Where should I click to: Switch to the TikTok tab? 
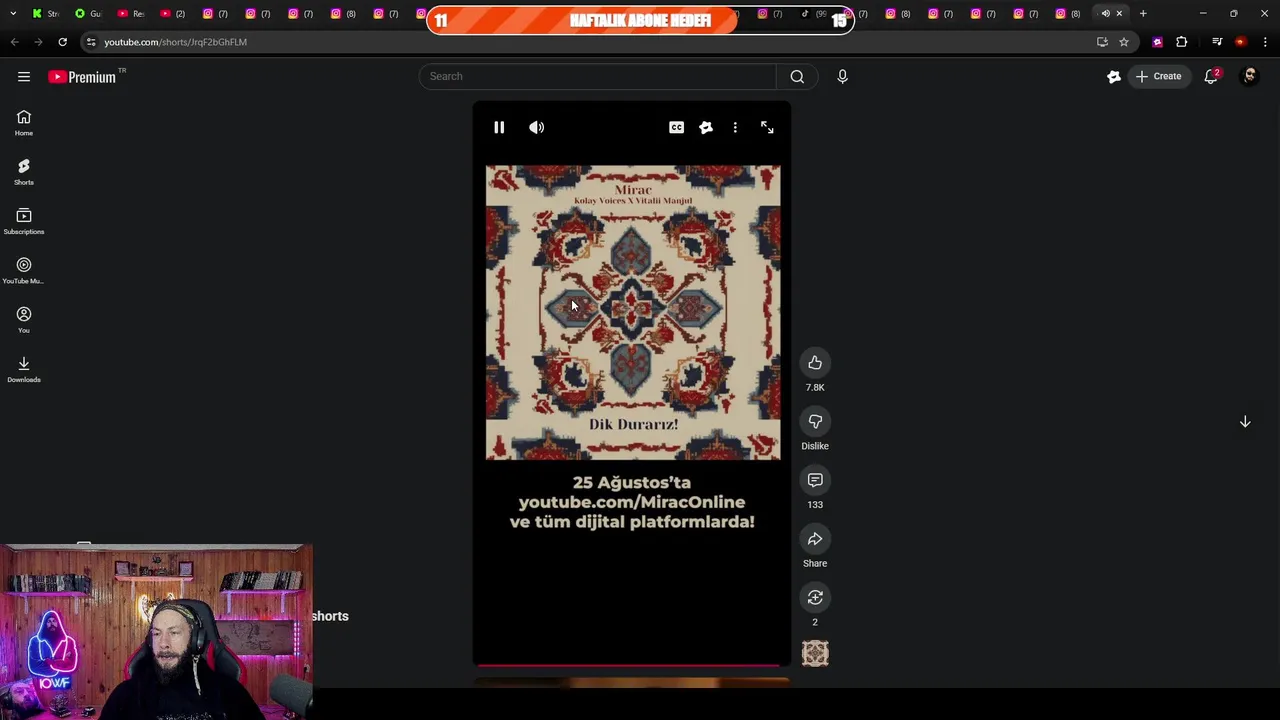(x=813, y=13)
